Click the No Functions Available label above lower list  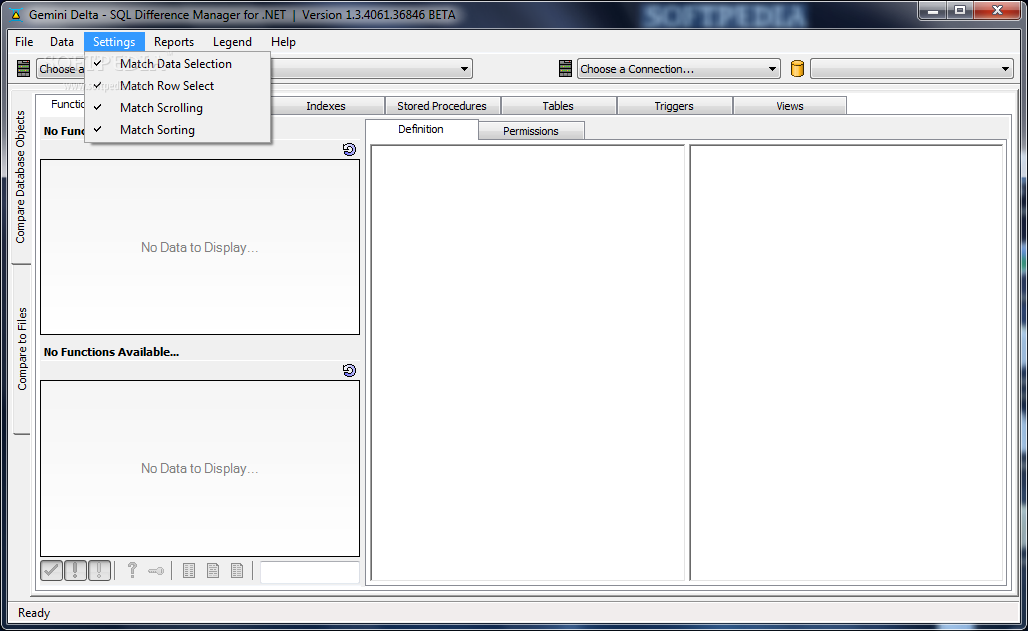[x=111, y=352]
